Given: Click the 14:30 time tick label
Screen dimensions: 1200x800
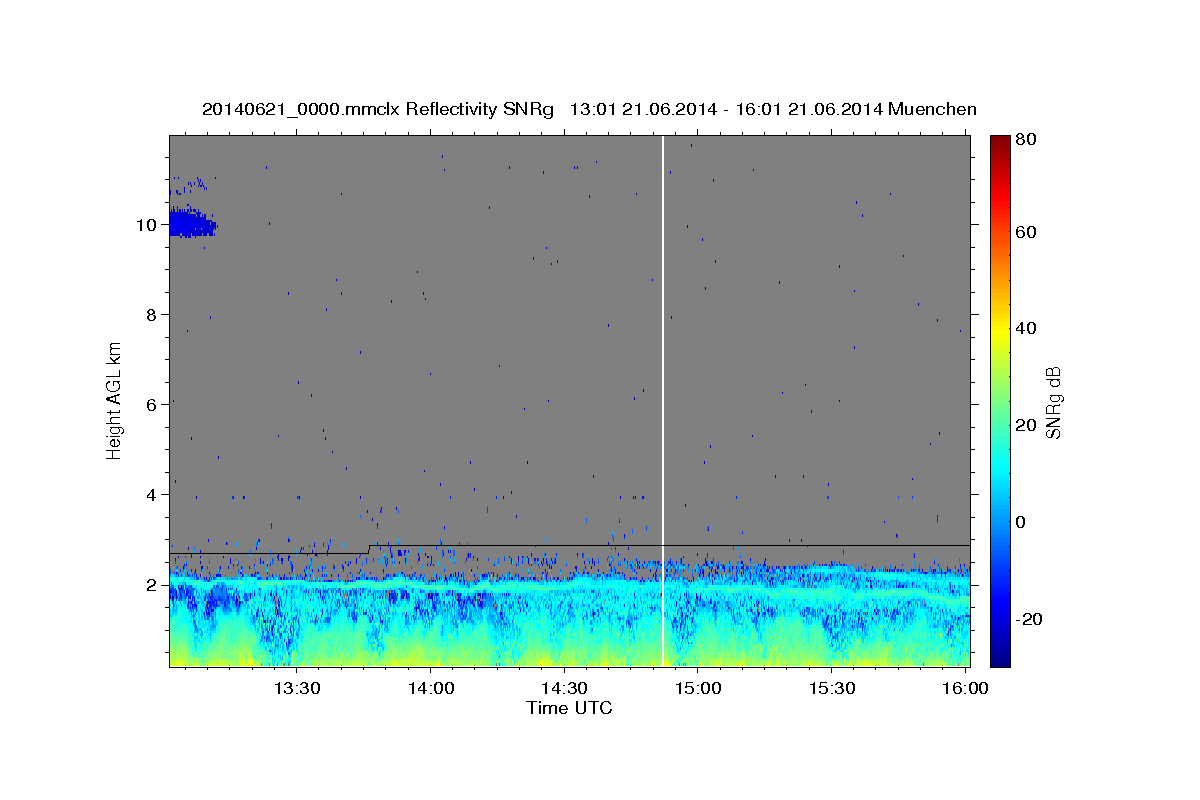Looking at the screenshot, I should [x=564, y=689].
